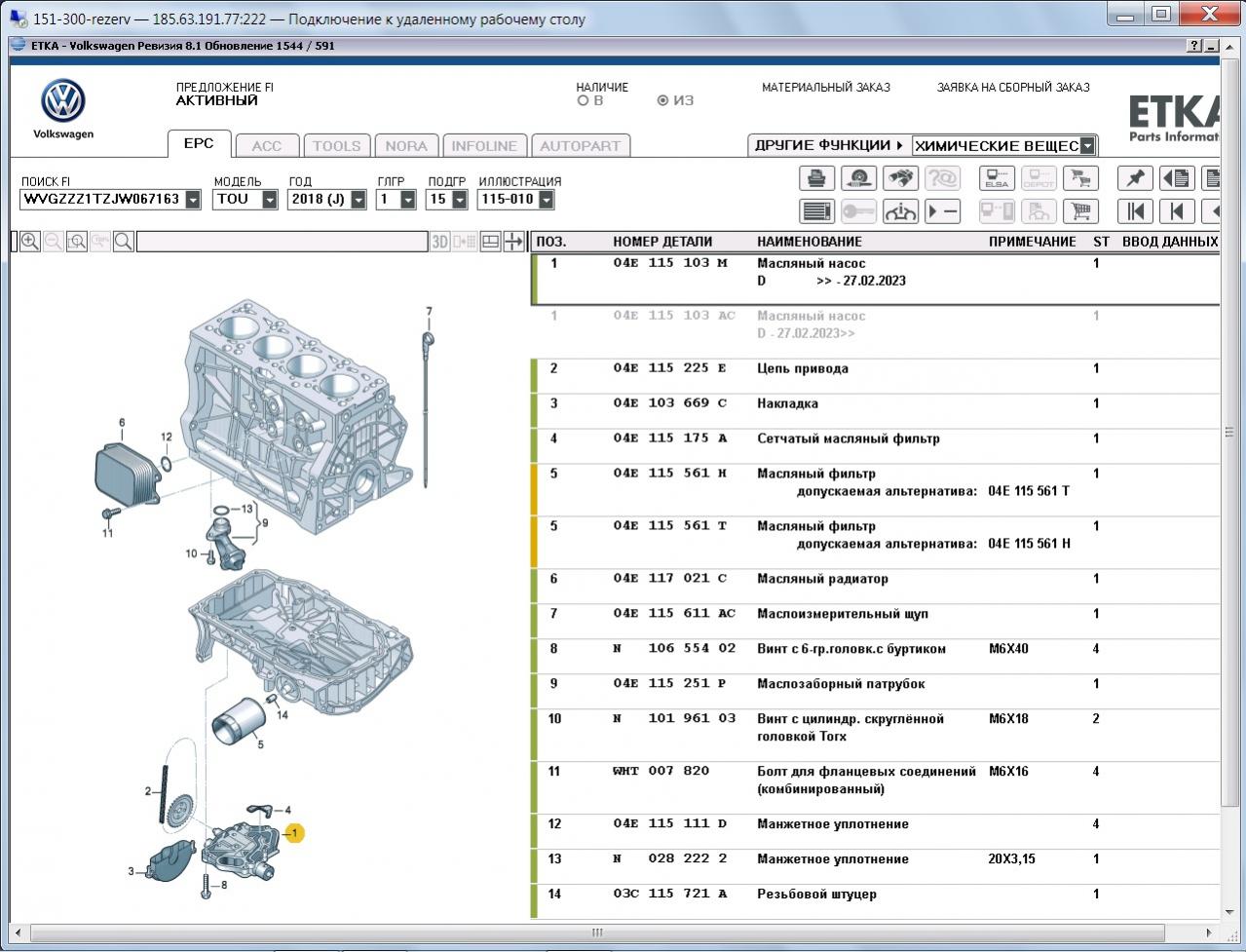Screen dimensions: 1246x952
Task: Click the wheel and tire icon
Action: point(858,178)
